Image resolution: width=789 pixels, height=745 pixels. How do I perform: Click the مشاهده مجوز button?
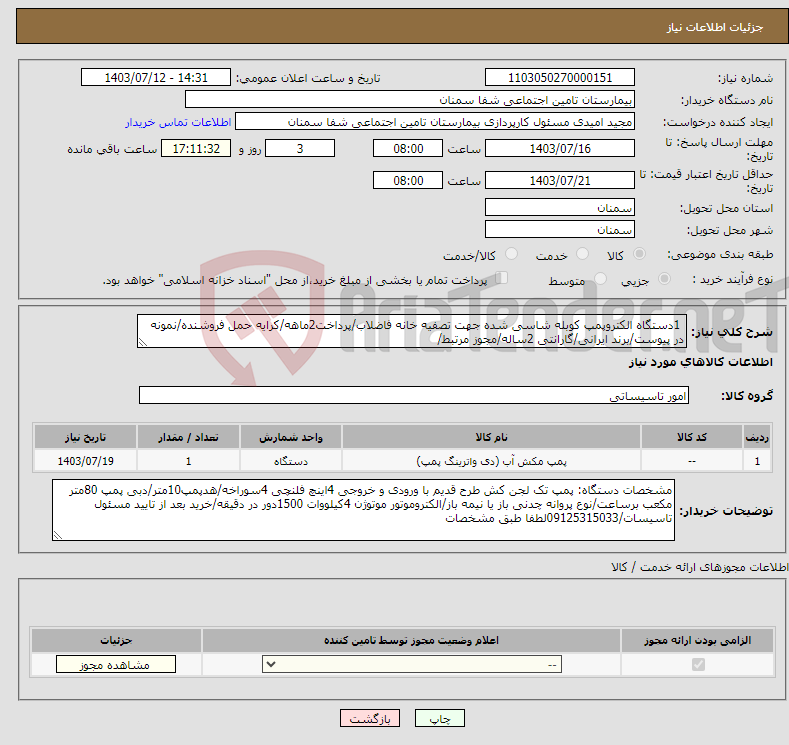tap(116, 665)
